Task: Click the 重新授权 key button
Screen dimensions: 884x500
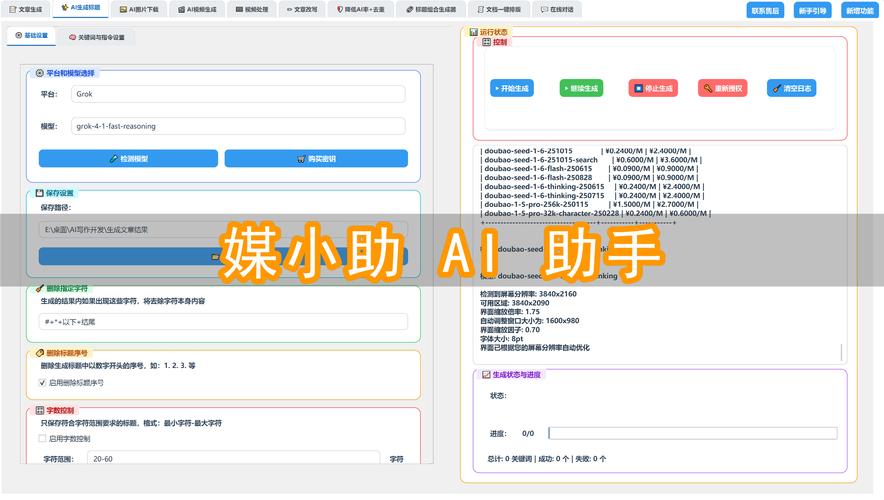Action: (x=723, y=88)
